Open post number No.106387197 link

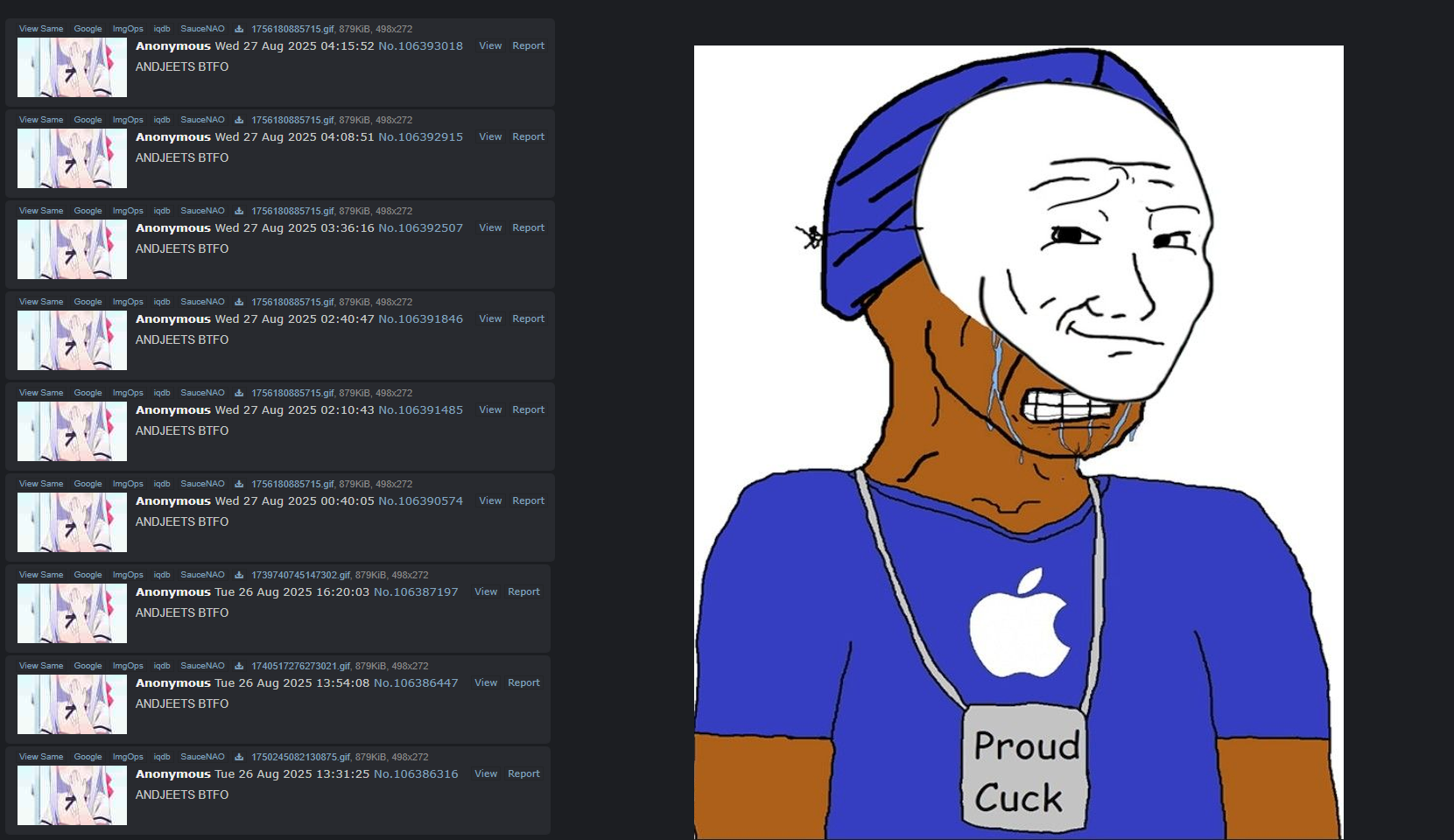pyautogui.click(x=416, y=592)
